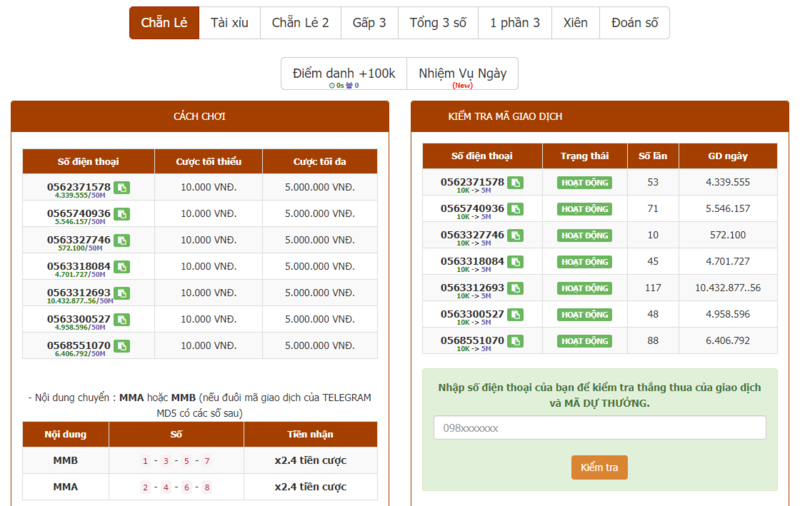Select the Xiên tab
This screenshot has width=800, height=506.
575,23
